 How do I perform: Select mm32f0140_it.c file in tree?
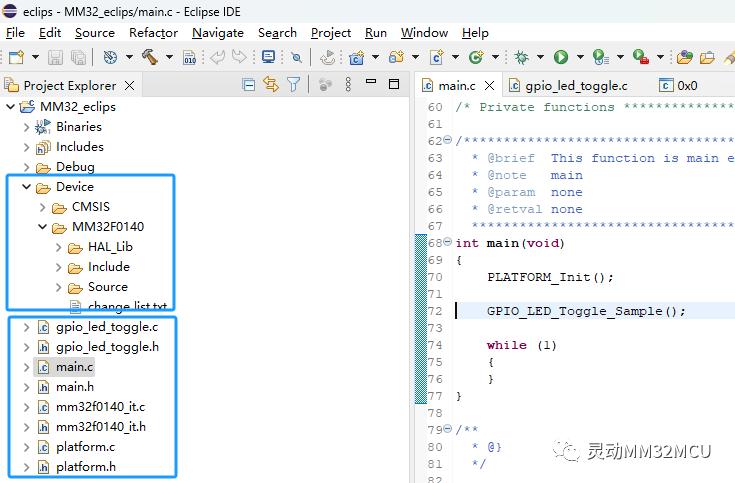100,407
